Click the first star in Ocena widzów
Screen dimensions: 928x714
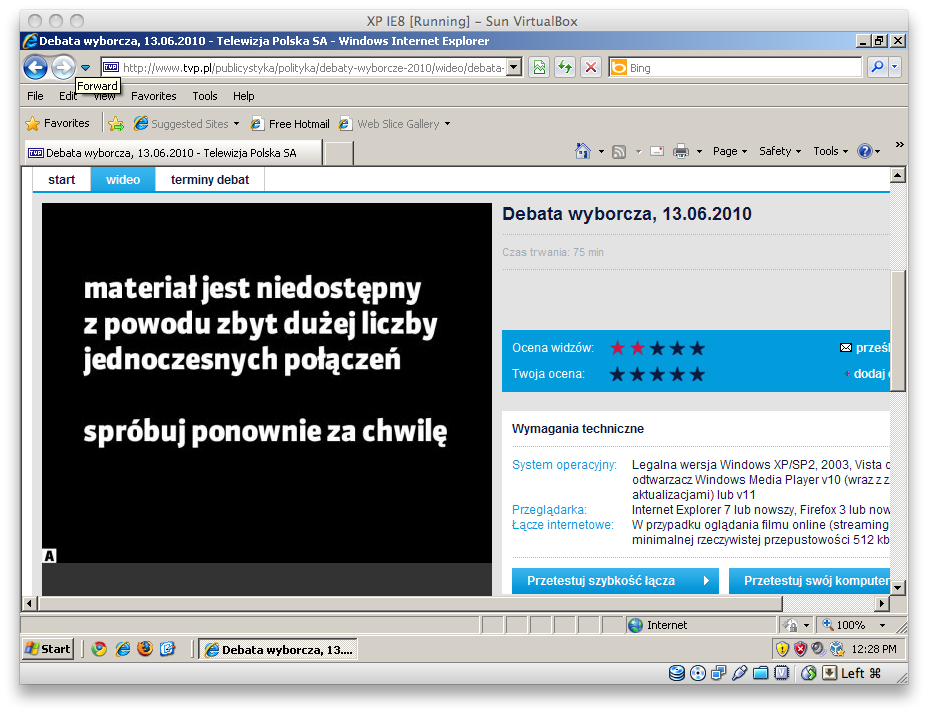(617, 348)
